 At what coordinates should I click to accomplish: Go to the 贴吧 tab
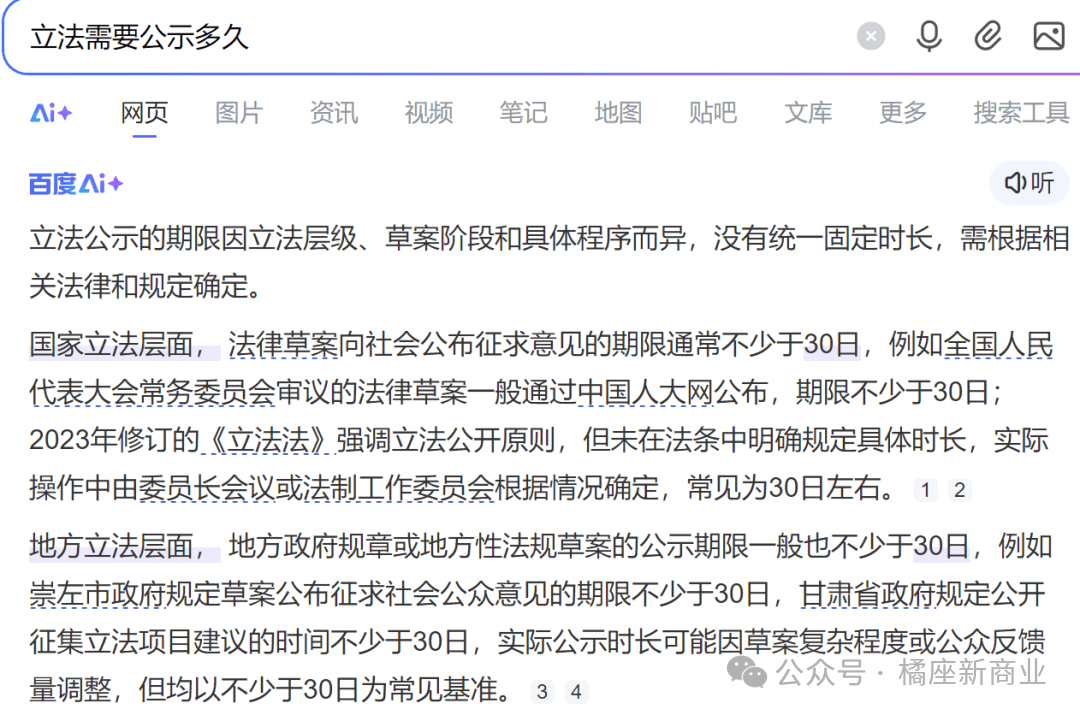point(713,112)
